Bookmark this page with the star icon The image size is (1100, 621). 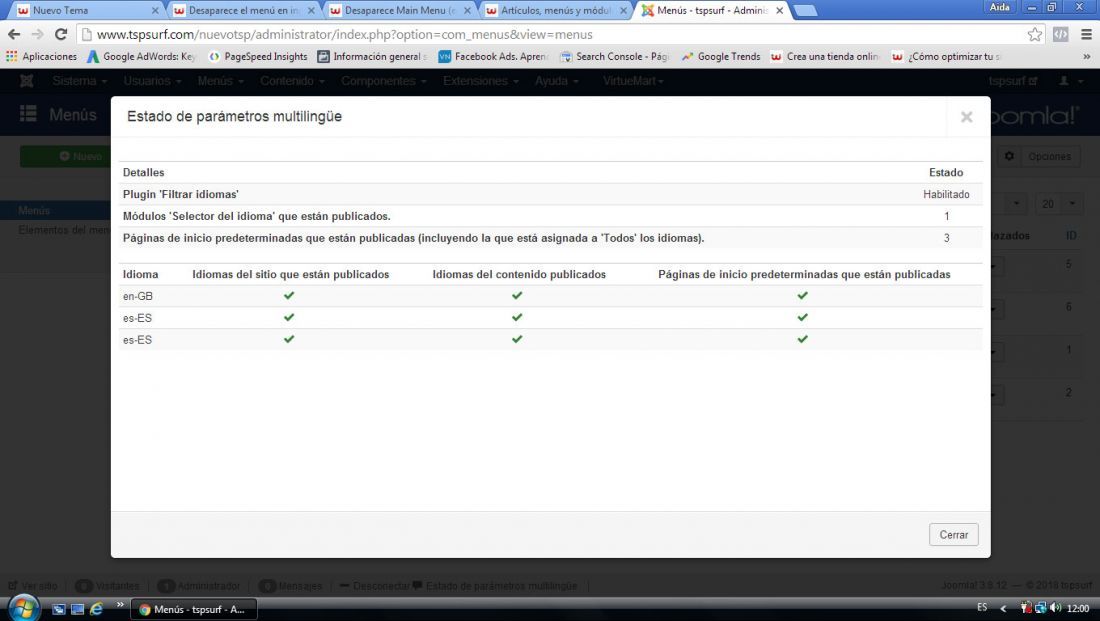pos(1034,34)
